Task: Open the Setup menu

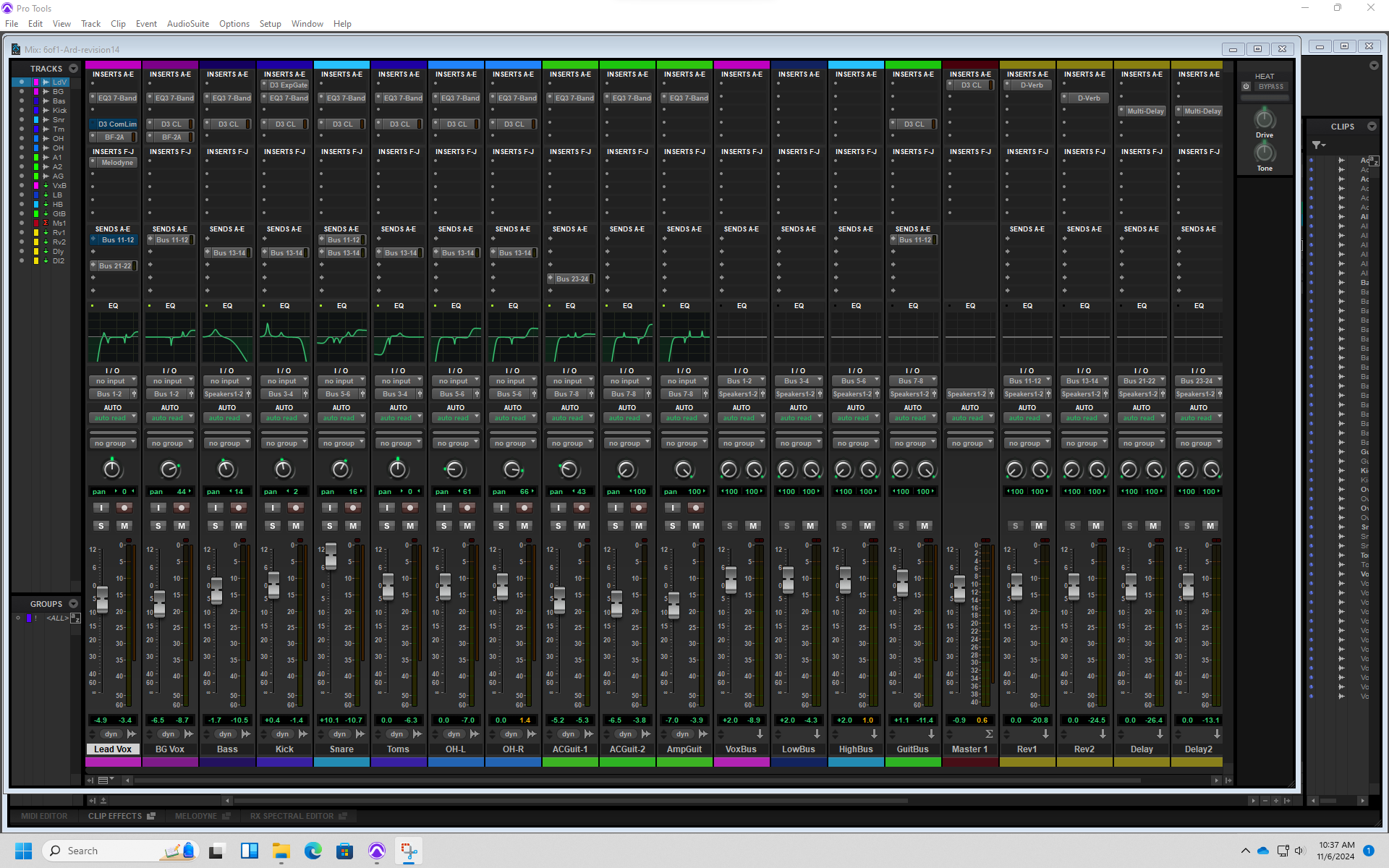Action: pyautogui.click(x=270, y=24)
